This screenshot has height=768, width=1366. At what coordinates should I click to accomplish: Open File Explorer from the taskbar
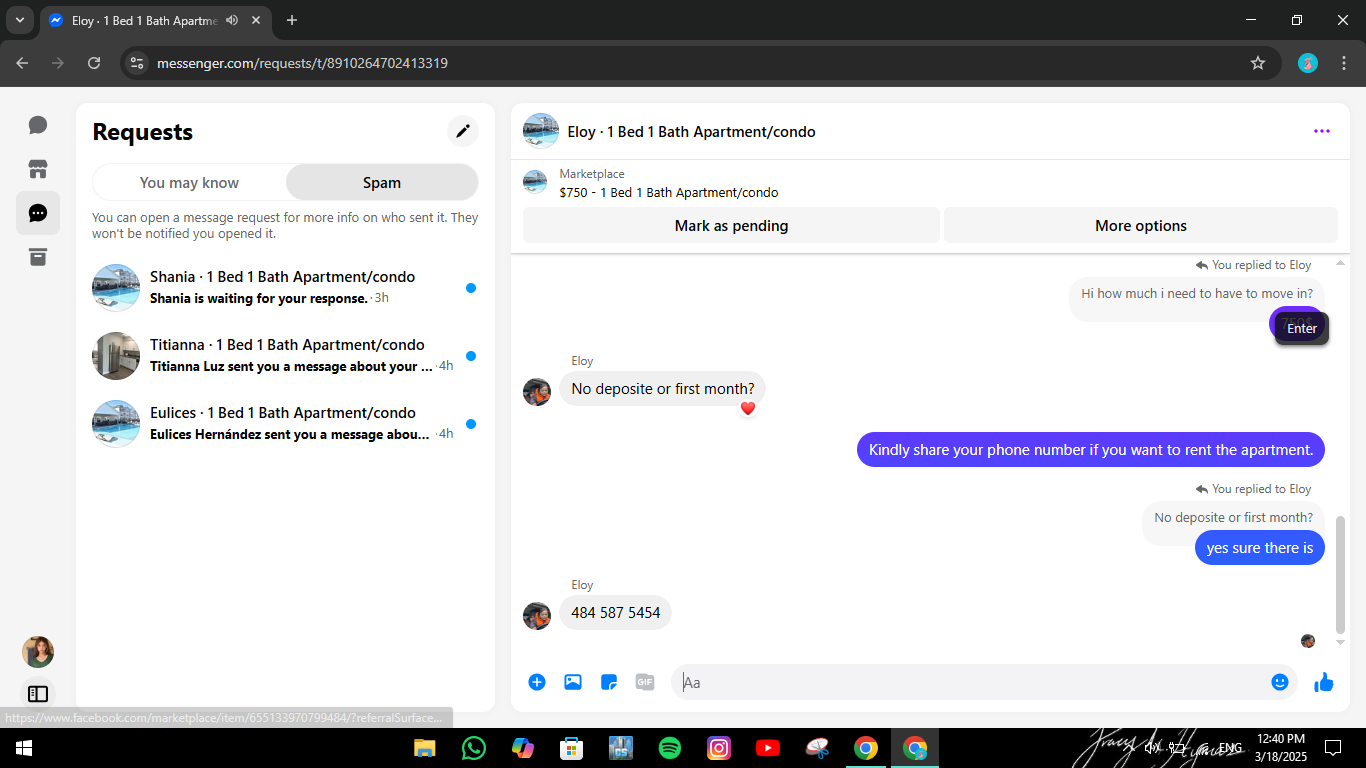(x=424, y=748)
